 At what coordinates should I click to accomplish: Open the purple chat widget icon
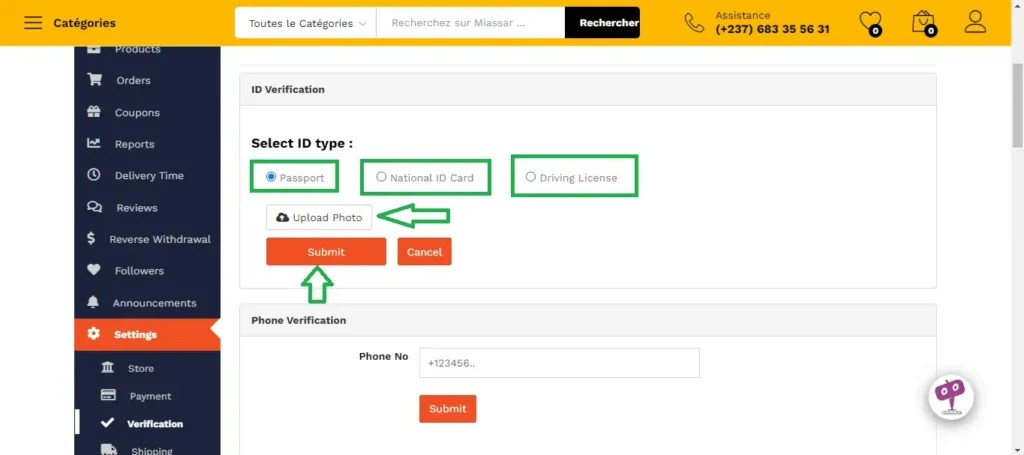coord(949,396)
